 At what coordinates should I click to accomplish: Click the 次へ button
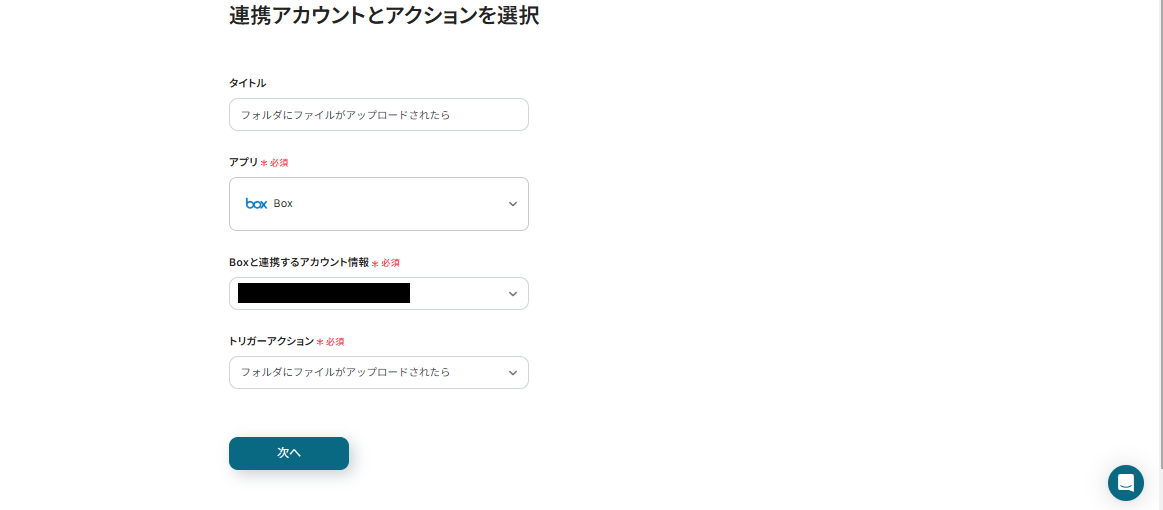289,453
